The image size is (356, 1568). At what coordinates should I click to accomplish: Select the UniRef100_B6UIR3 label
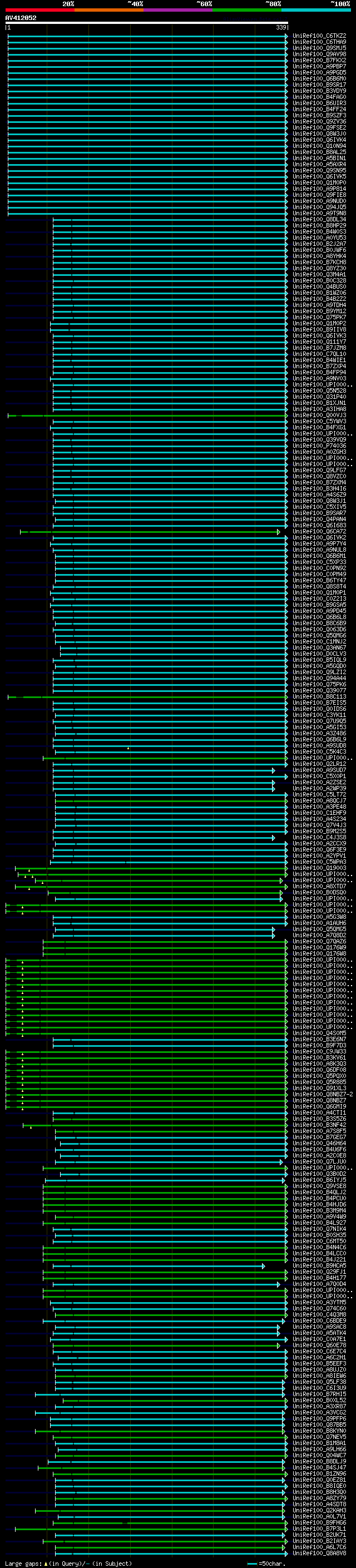click(x=319, y=103)
